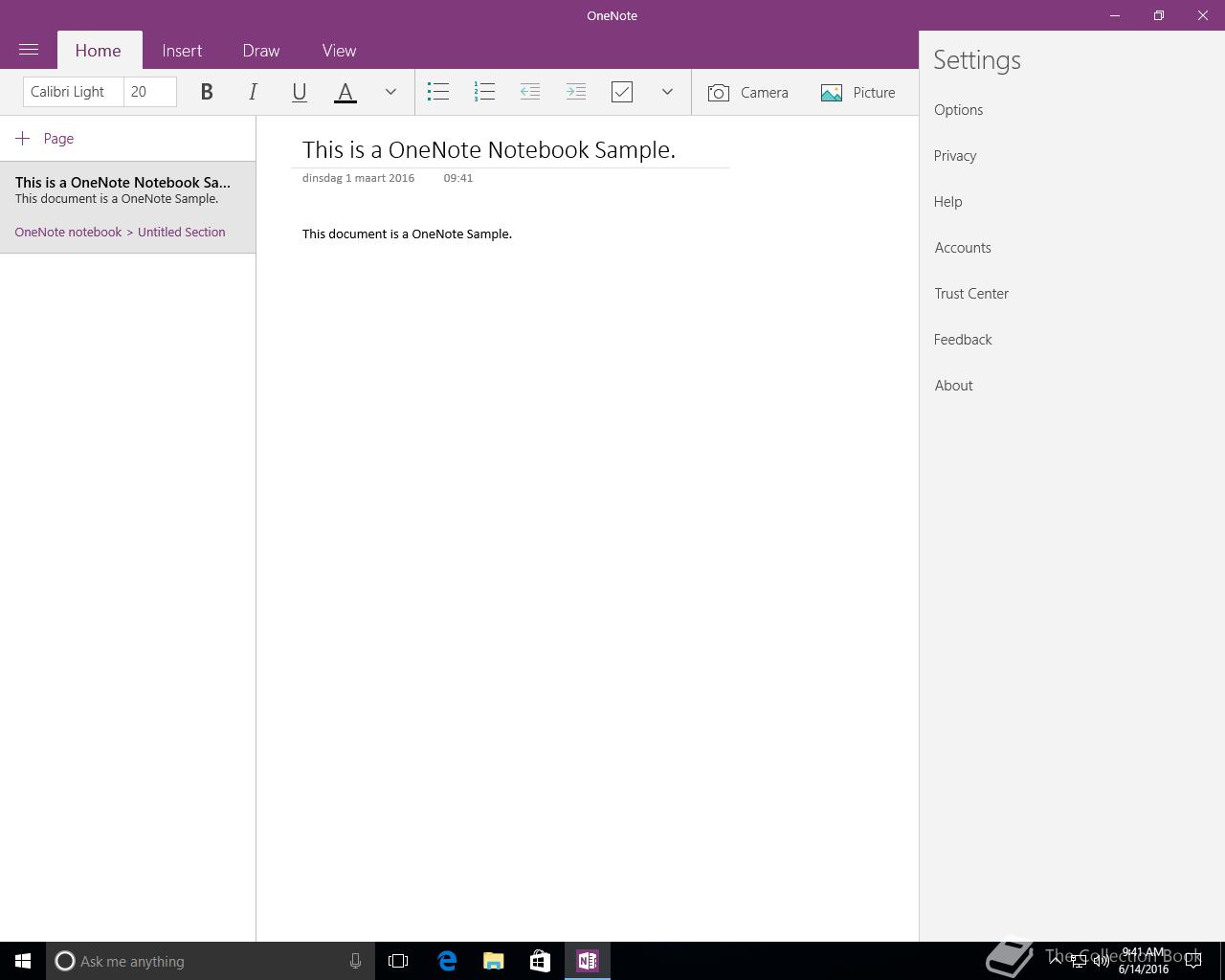This screenshot has height=980, width=1225.
Task: Open the Windows Store from the taskbar
Action: (541, 961)
